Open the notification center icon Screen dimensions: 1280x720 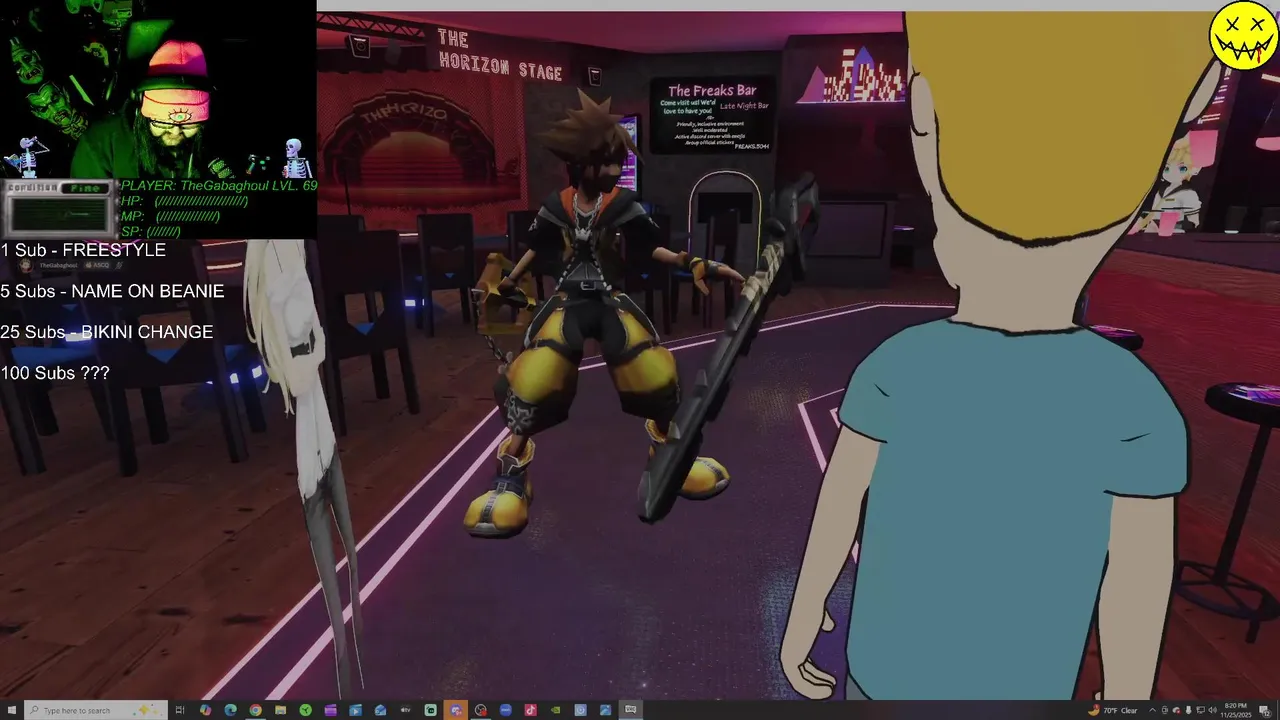[x=1265, y=710]
